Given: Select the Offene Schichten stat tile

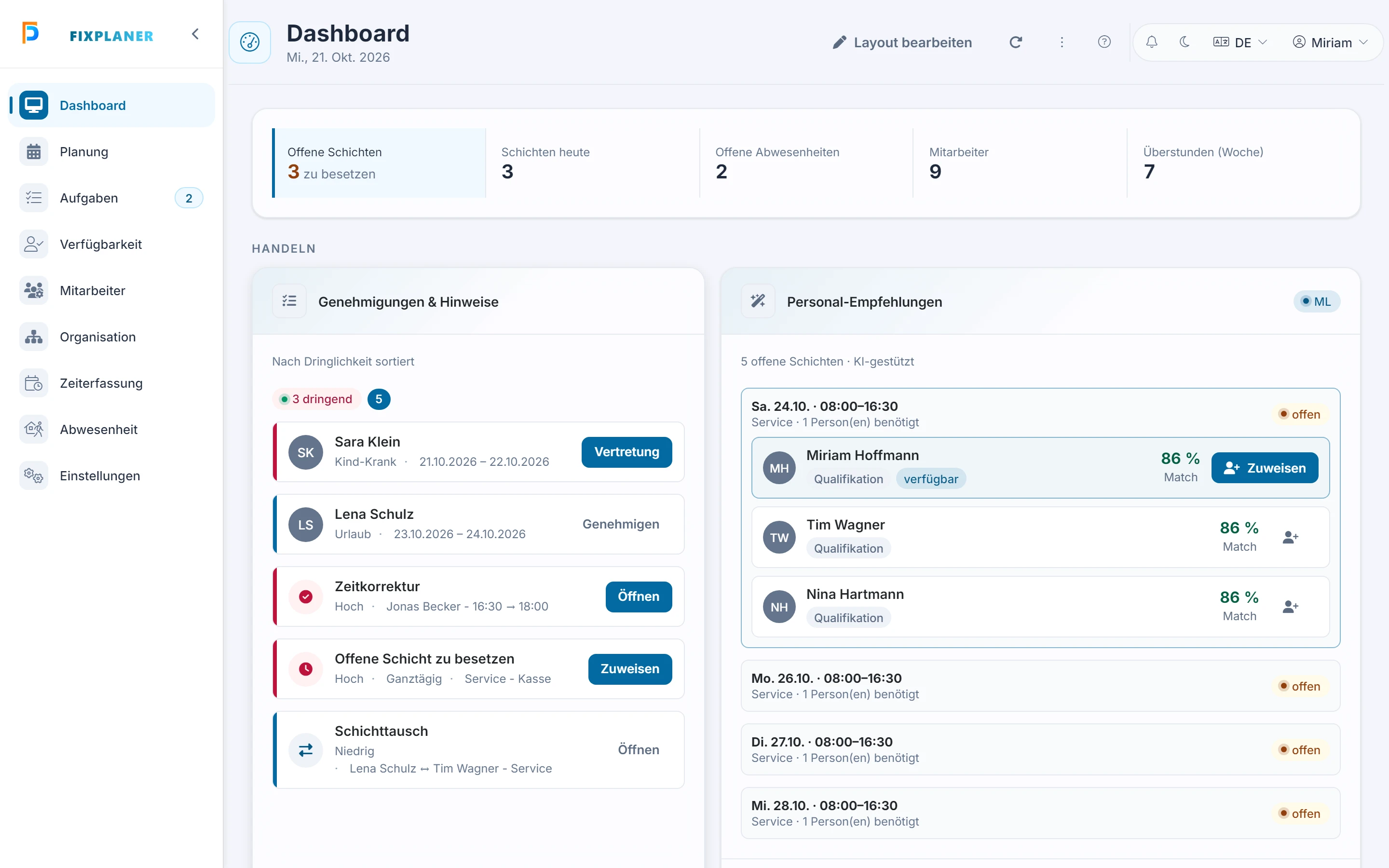Looking at the screenshot, I should click(379, 163).
